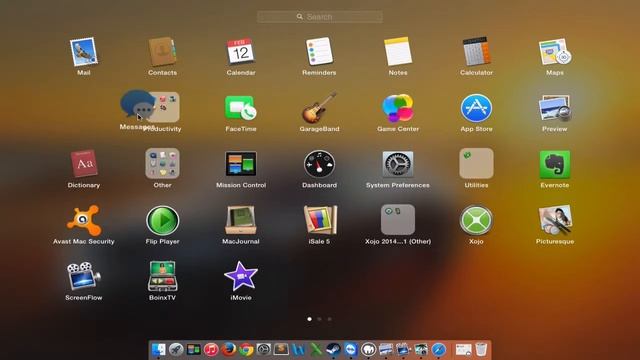Launch Firefox from the Dock
This screenshot has height=360, width=640.
coord(229,349)
